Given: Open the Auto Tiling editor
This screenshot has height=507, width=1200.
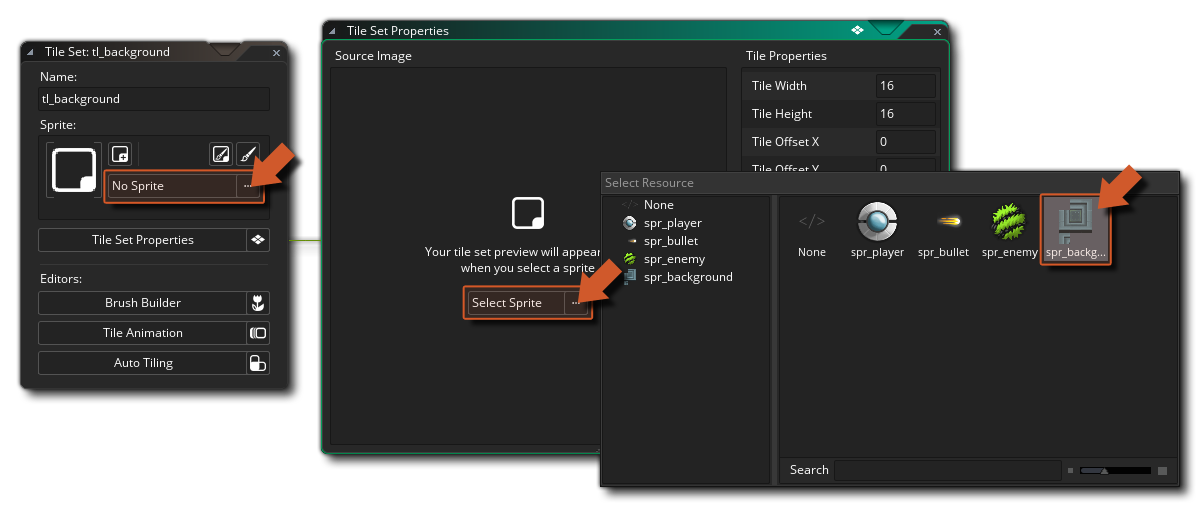Looking at the screenshot, I should coord(142,363).
